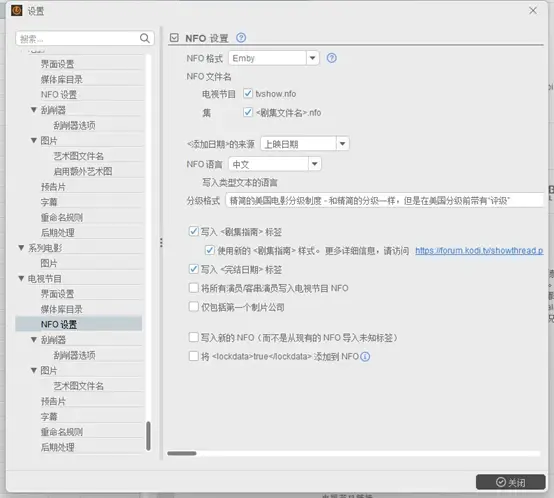Click the 关闭 button
The image size is (554, 498).
tap(511, 482)
